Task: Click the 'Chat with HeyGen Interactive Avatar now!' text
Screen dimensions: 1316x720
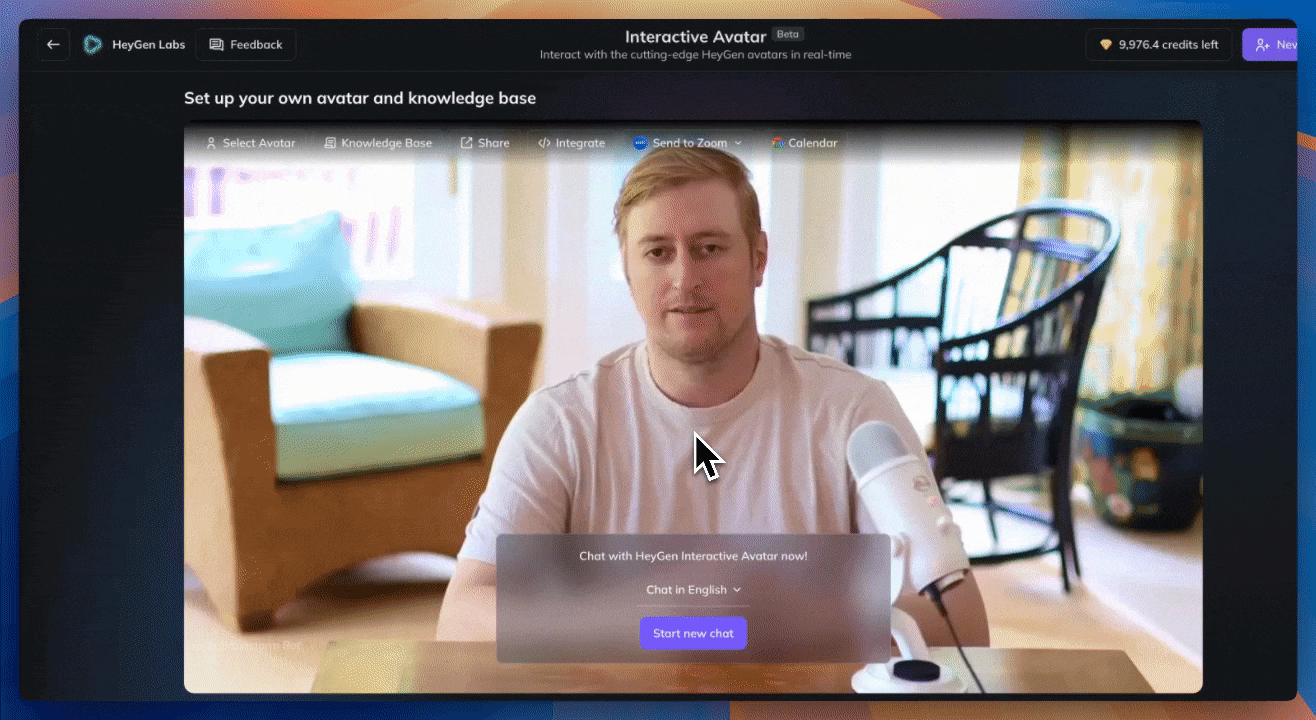Action: 693,556
